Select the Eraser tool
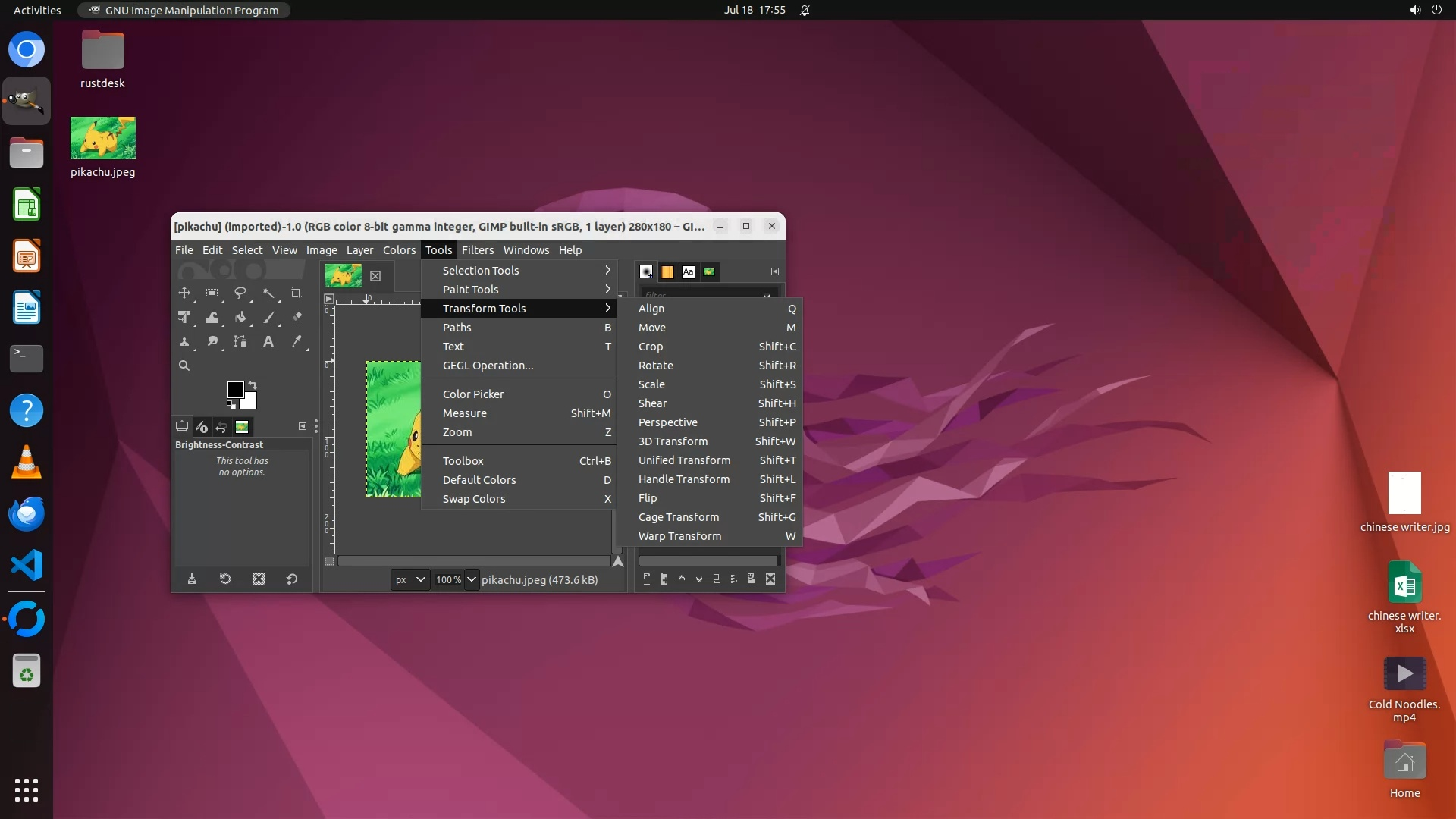1456x819 pixels. [x=297, y=318]
